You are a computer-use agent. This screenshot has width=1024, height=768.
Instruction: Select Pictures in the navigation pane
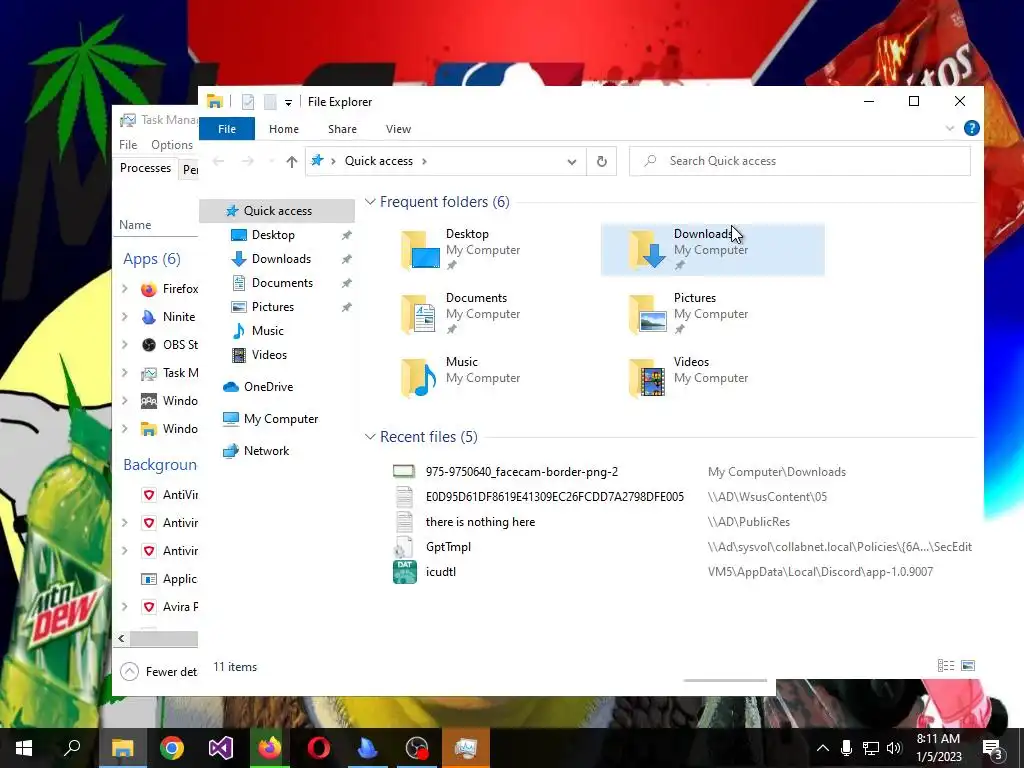coord(272,307)
